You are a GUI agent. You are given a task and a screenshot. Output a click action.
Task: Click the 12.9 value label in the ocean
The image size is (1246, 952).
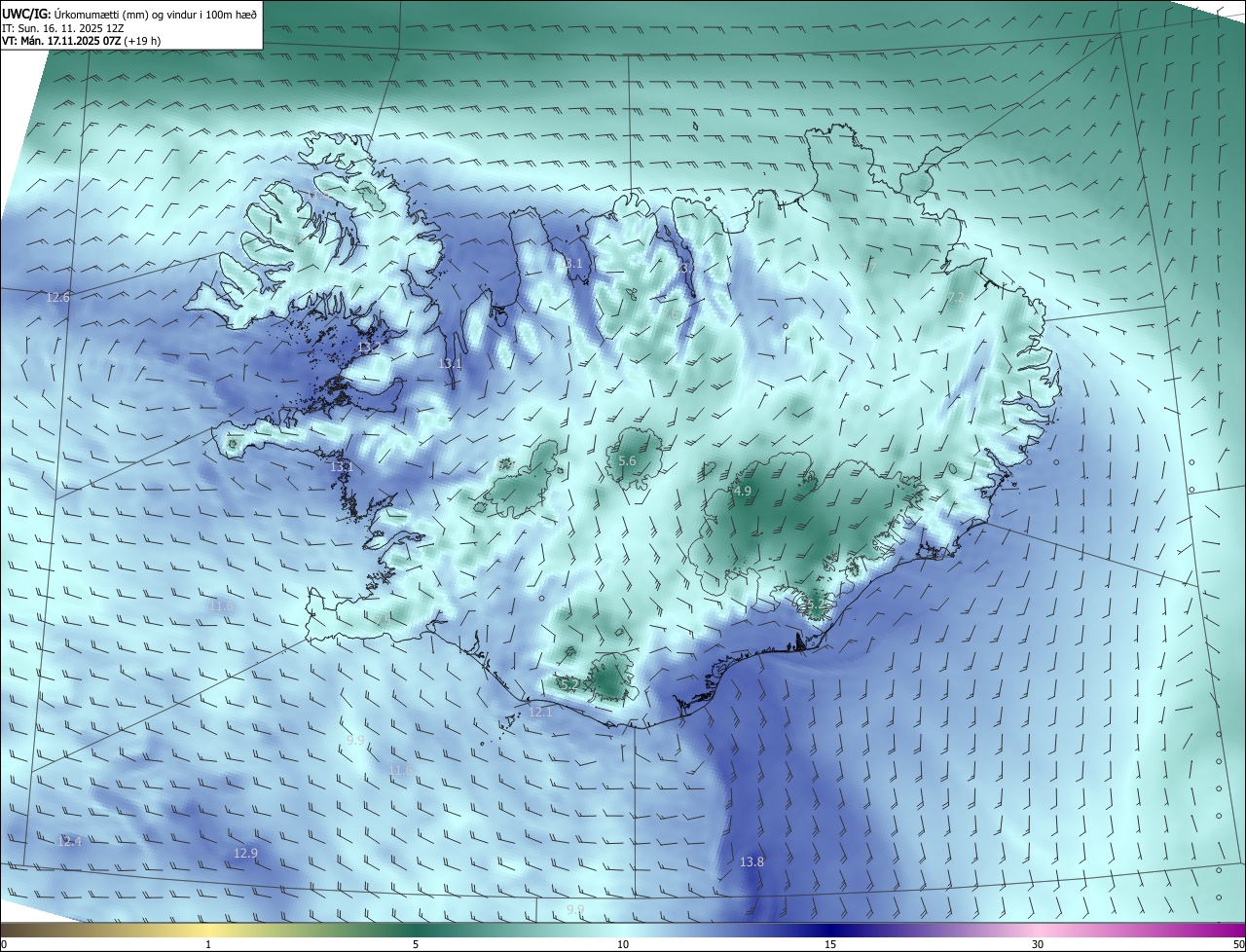coord(246,854)
